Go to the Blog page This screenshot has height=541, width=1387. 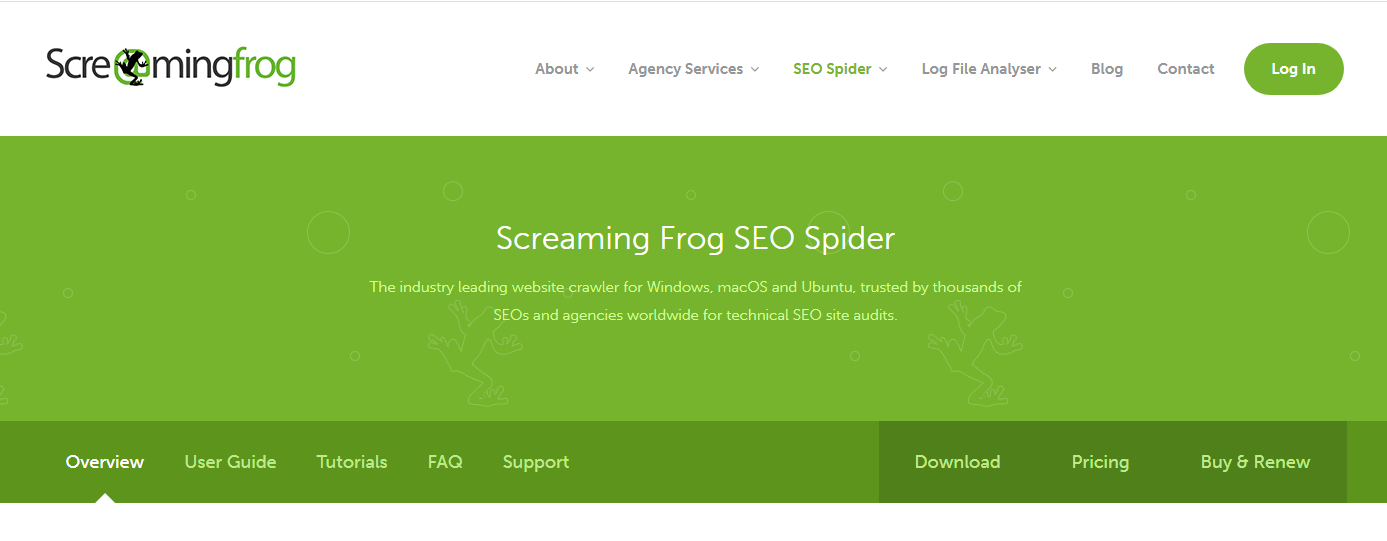coord(1107,69)
